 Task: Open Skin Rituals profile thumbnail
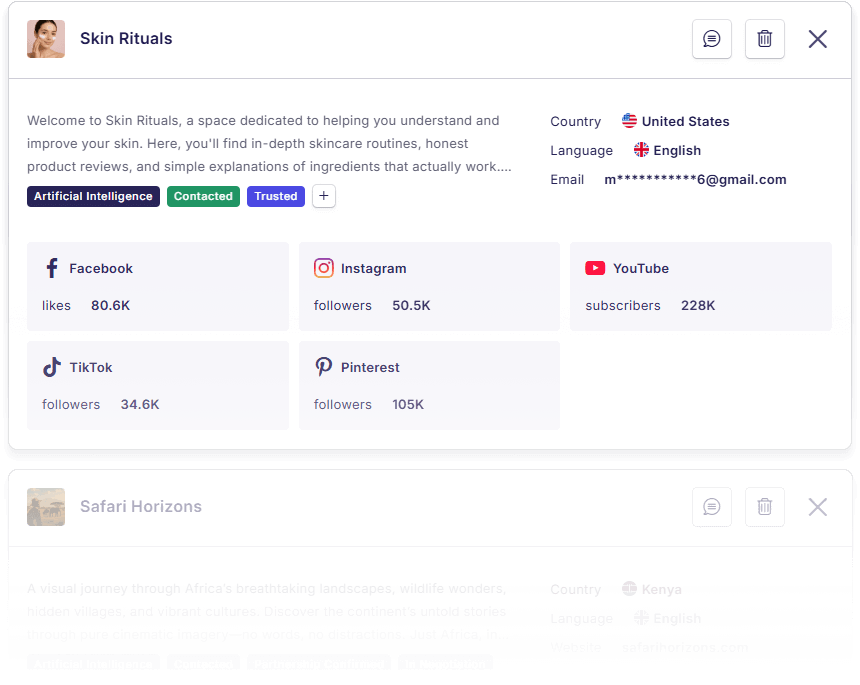point(46,39)
